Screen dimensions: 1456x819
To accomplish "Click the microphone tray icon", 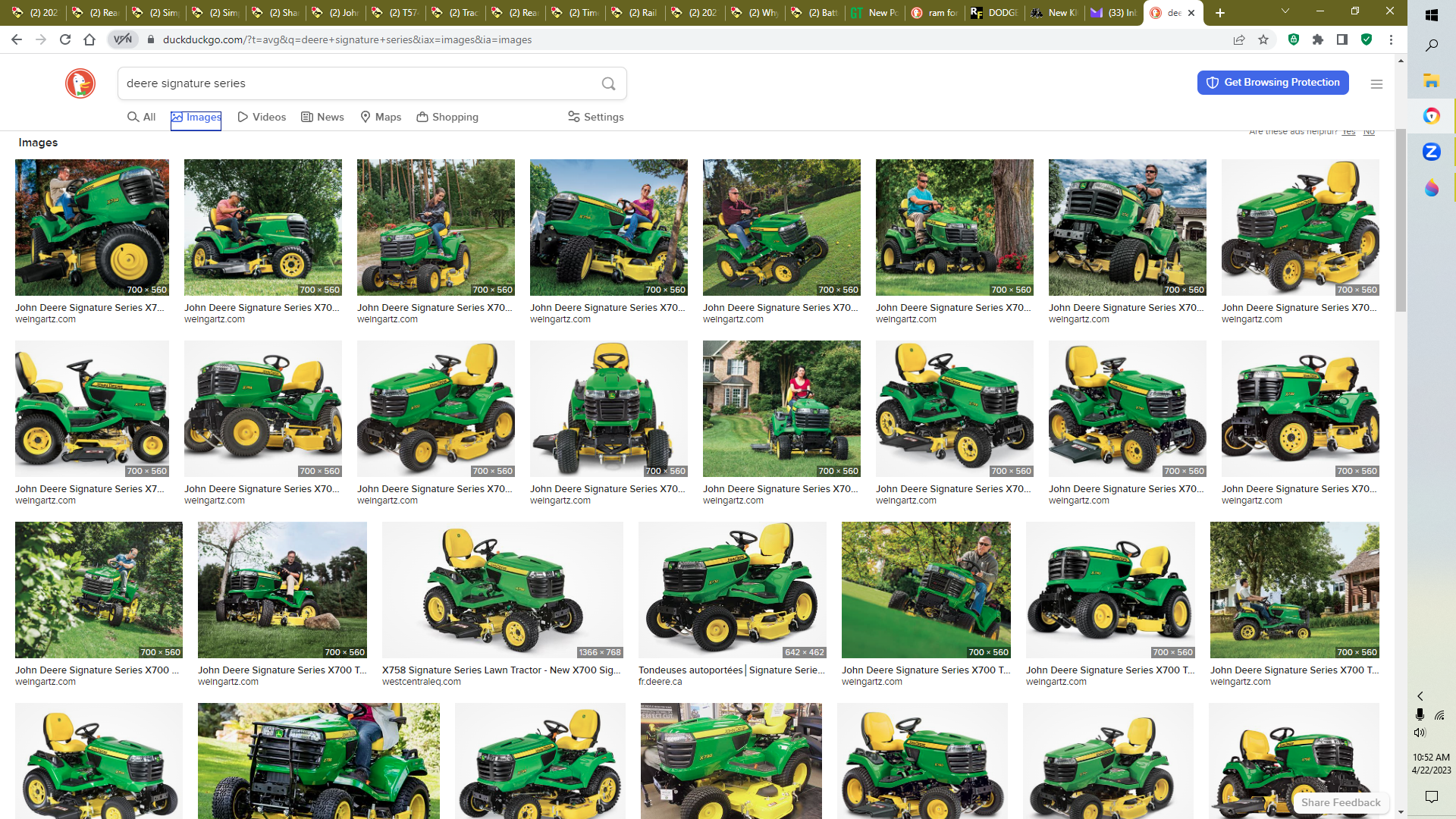I will [1420, 715].
